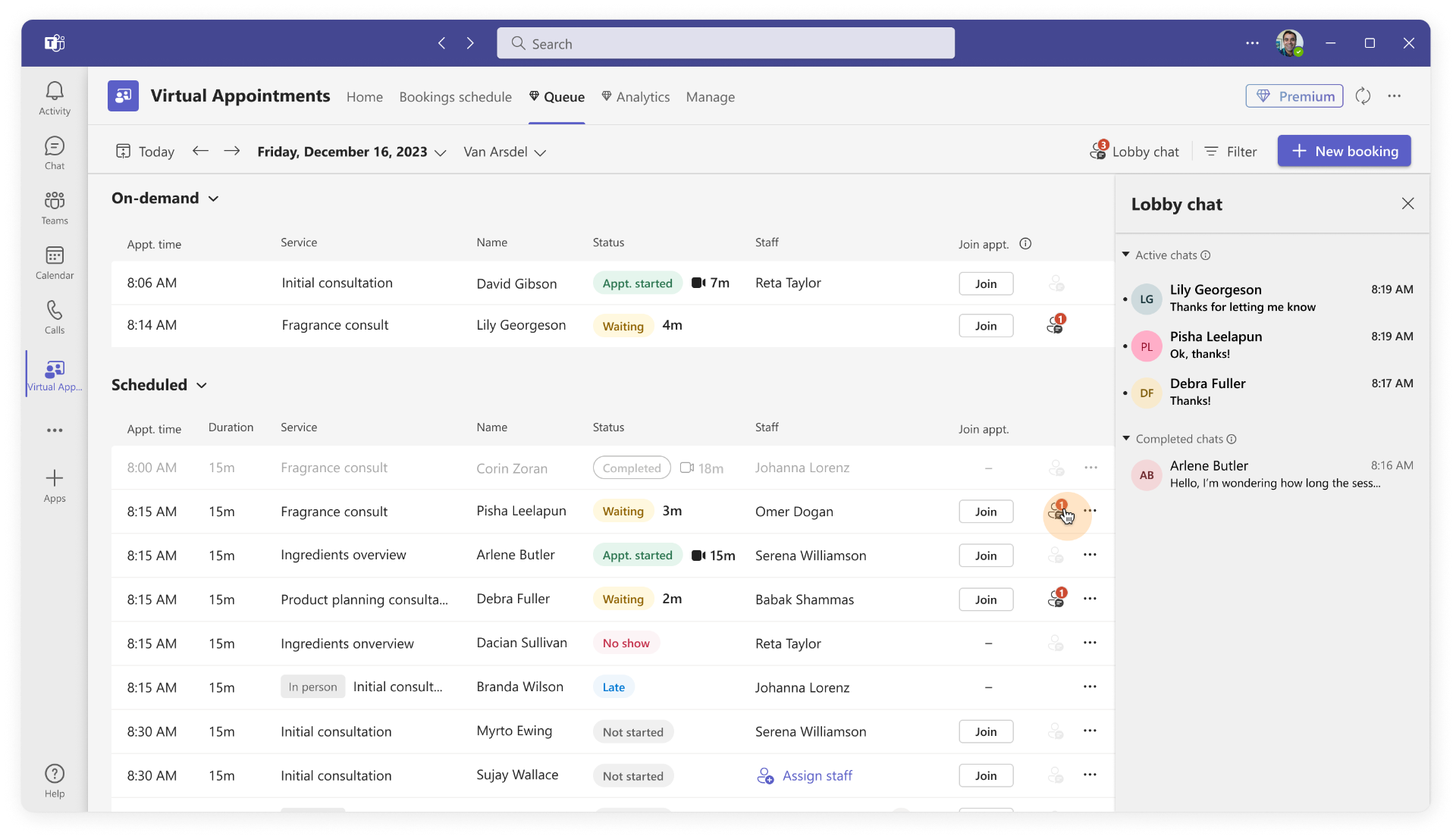Collapse the On-demand section
The image size is (1456, 839).
214,199
